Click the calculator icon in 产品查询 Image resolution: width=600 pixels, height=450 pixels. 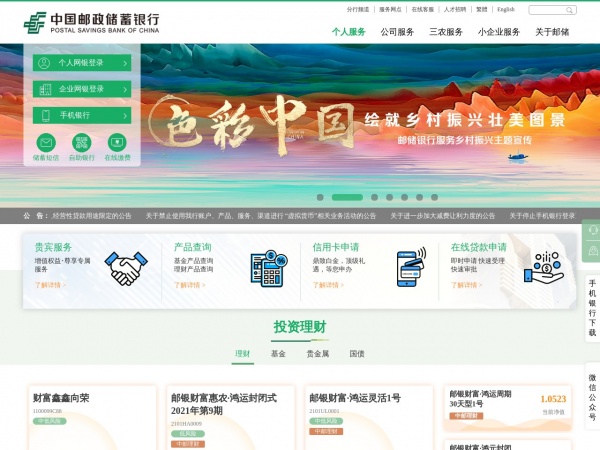[x=269, y=268]
